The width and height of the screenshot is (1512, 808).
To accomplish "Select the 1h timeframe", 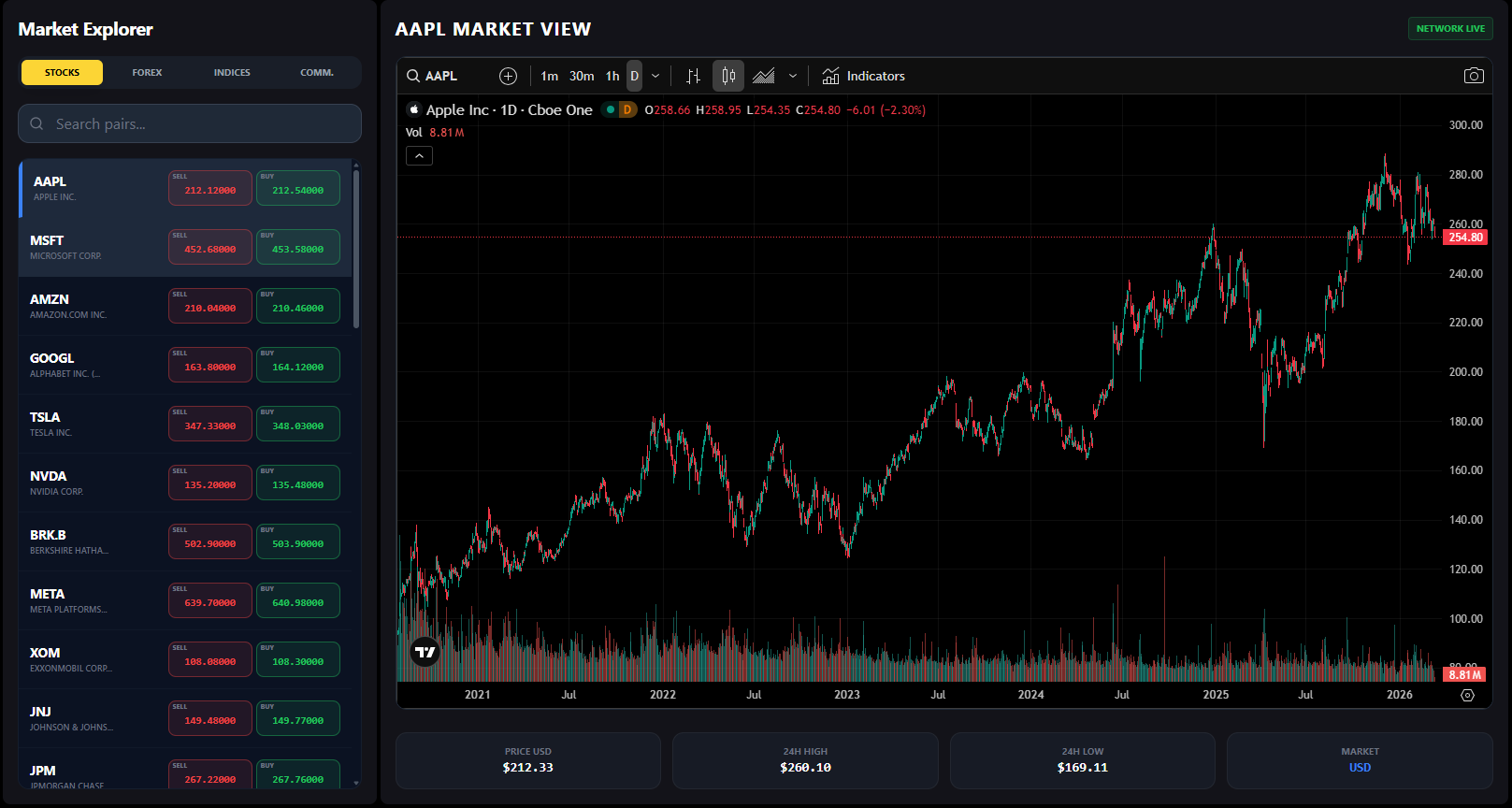I will click(612, 76).
